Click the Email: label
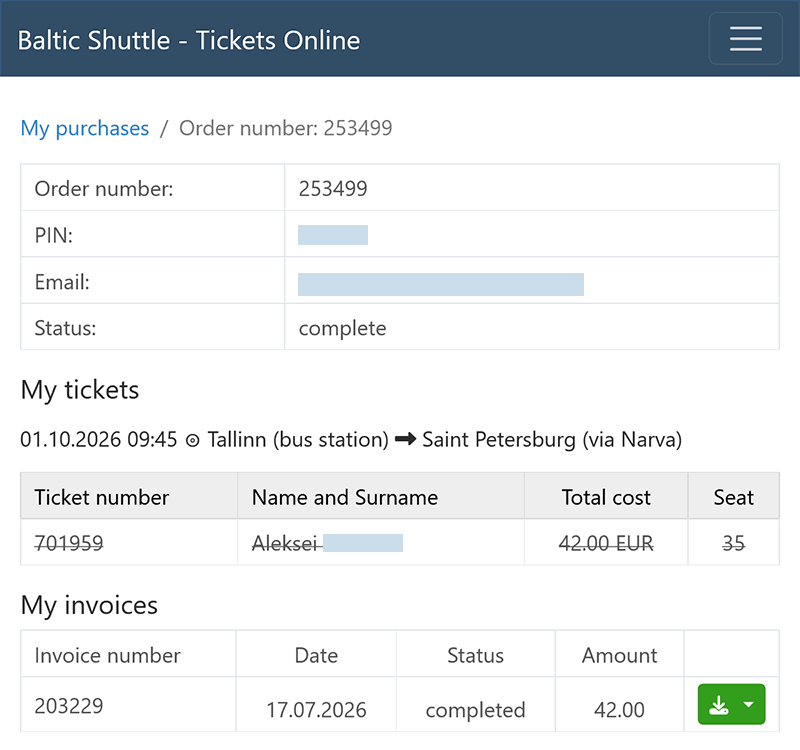 [x=62, y=282]
